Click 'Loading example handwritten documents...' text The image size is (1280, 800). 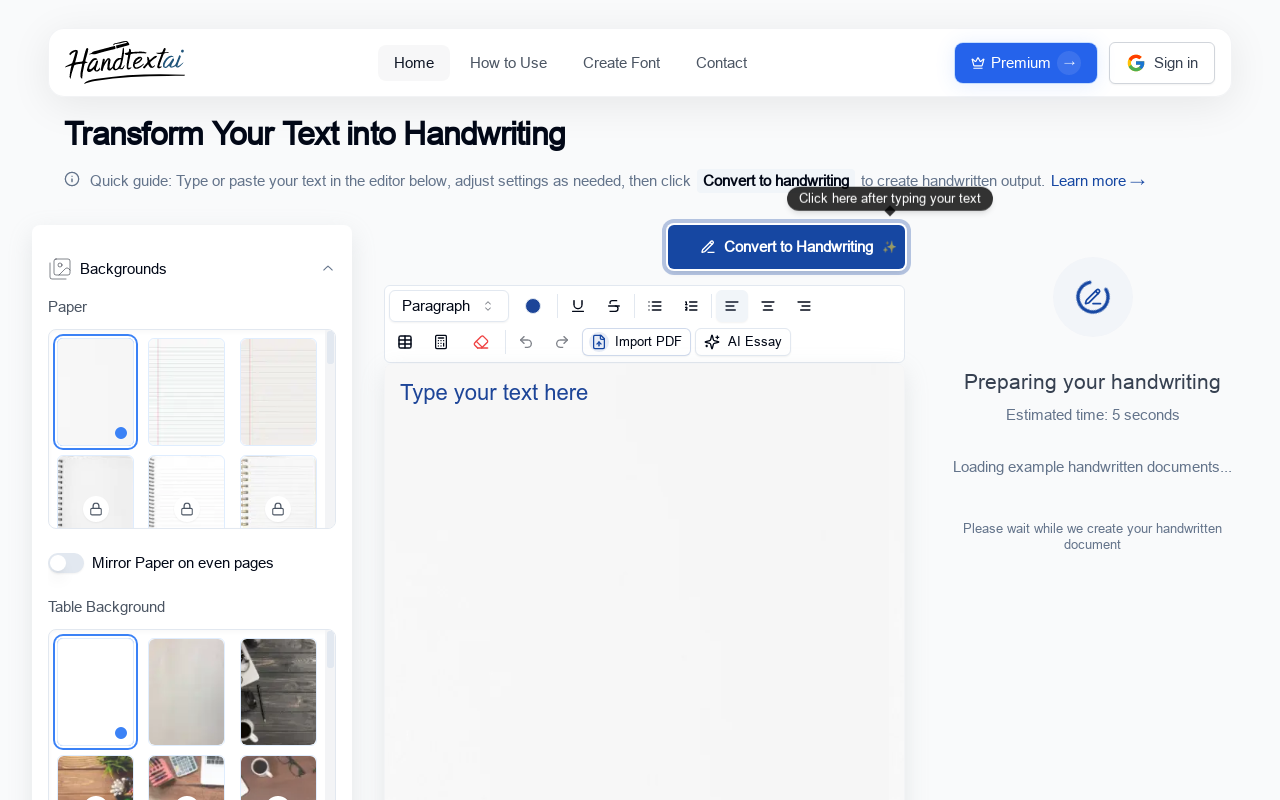1092,467
